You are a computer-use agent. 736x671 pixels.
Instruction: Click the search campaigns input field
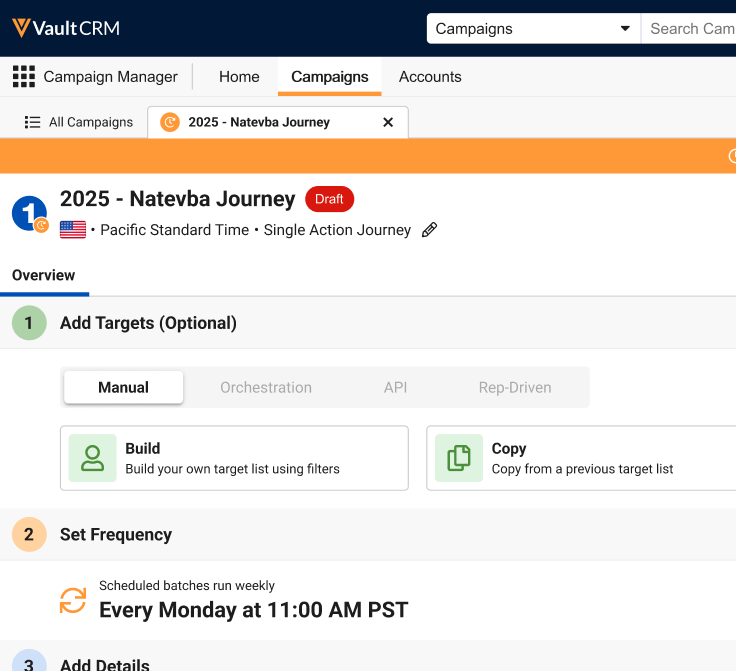pos(690,28)
